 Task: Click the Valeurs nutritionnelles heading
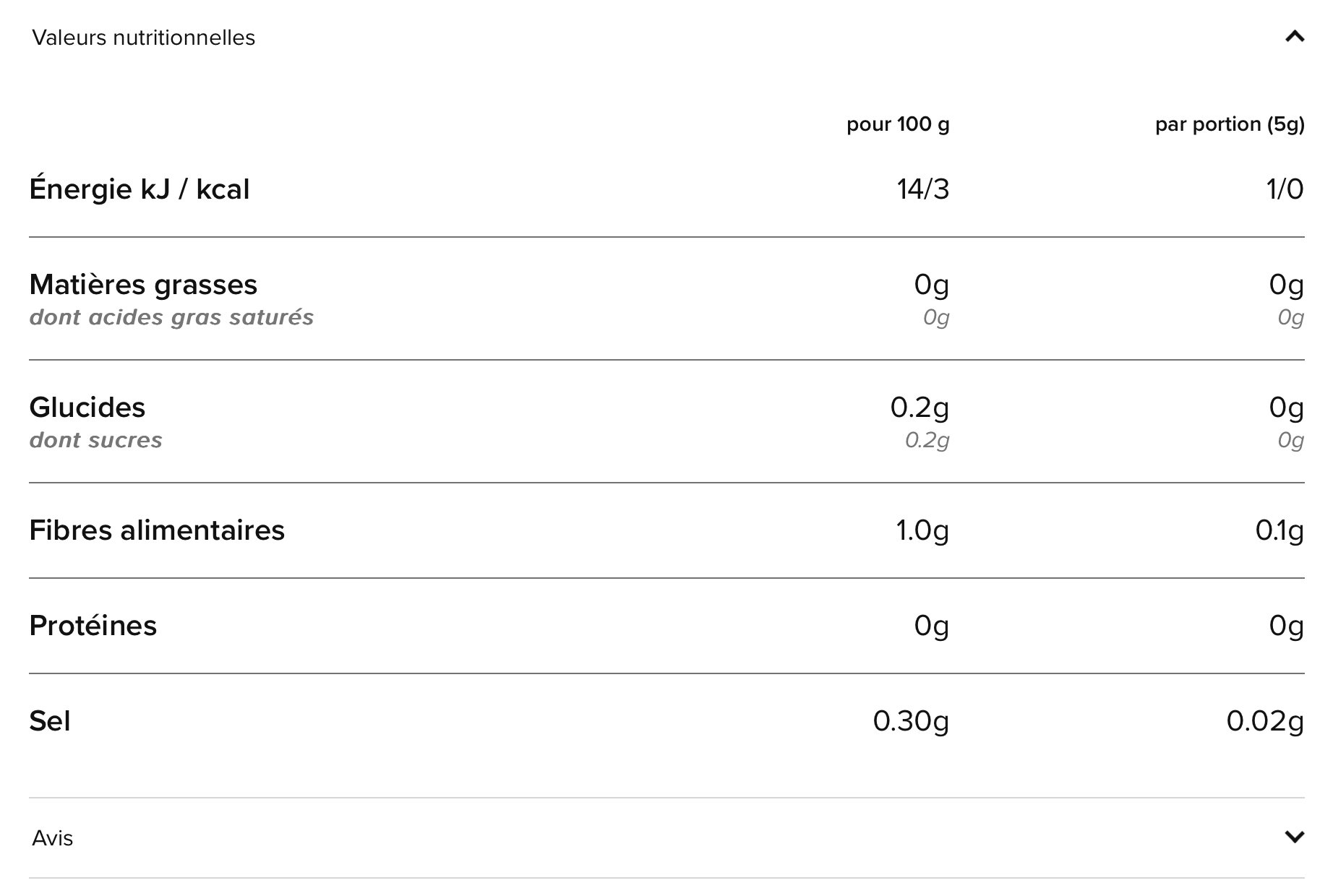pos(144,38)
